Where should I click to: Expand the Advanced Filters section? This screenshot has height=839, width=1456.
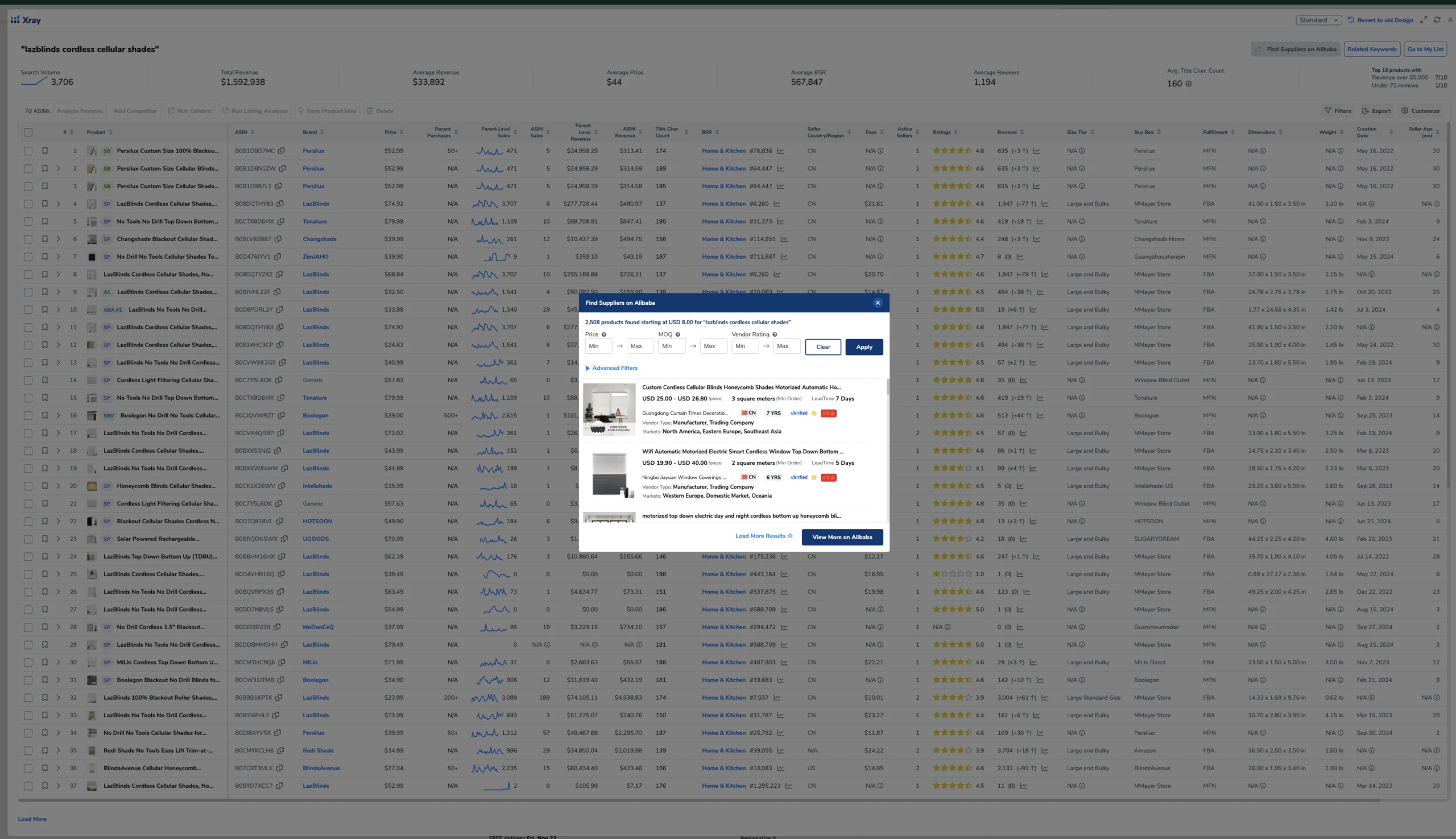click(x=611, y=367)
